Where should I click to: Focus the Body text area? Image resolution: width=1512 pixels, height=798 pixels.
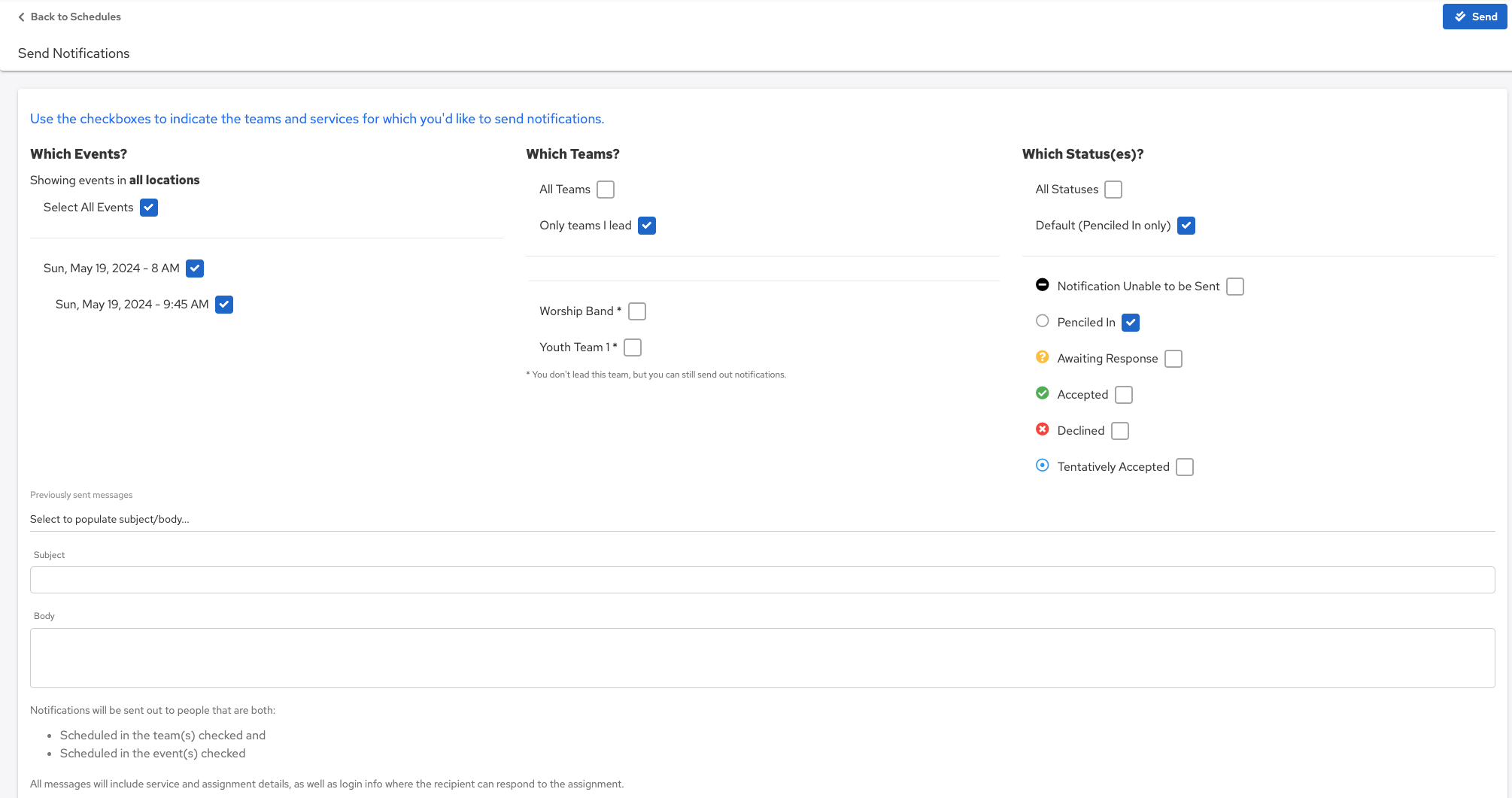pos(761,657)
